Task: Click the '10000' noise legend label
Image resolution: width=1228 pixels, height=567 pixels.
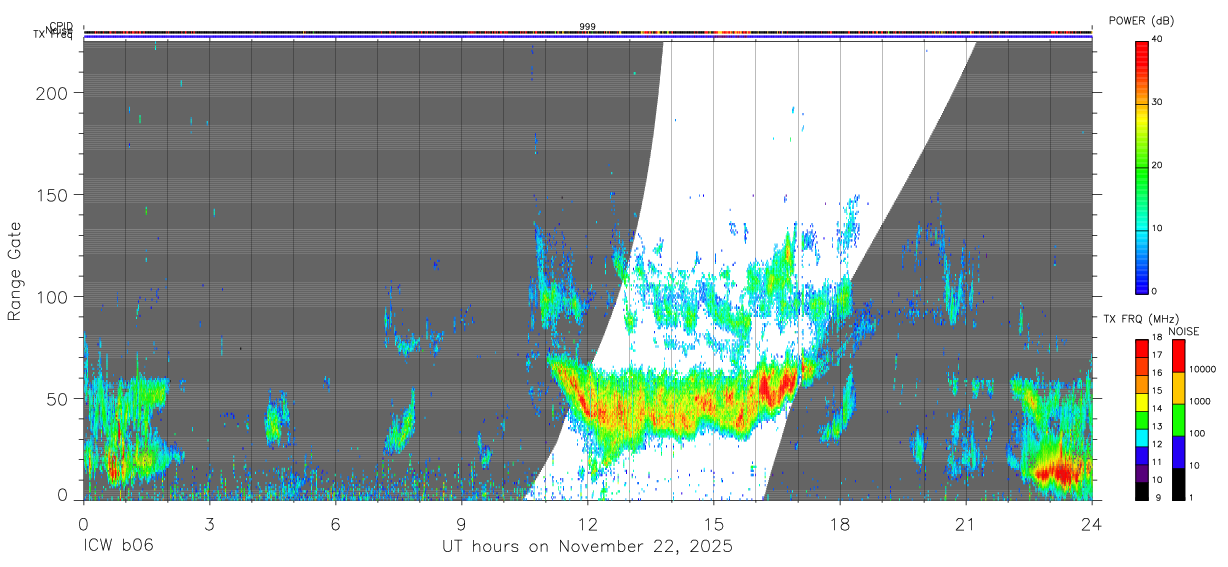Action: [x=1201, y=370]
